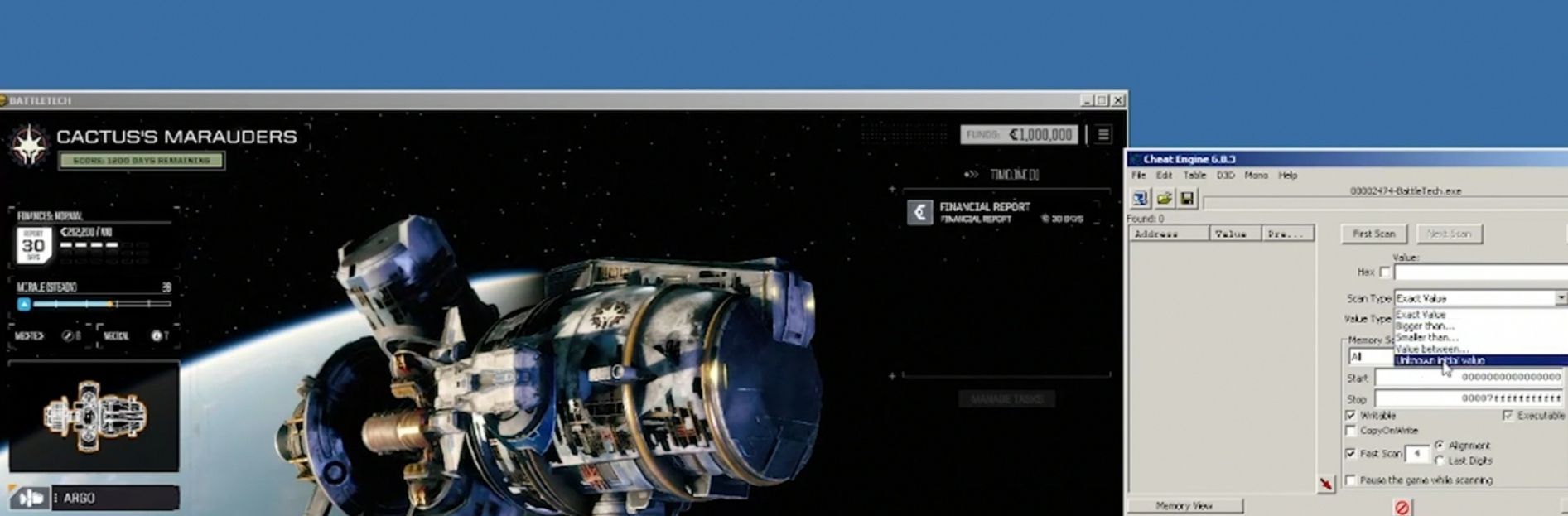Click the Cheat Engine scan progress bar
This screenshot has height=516, width=1568.
tap(1385, 203)
